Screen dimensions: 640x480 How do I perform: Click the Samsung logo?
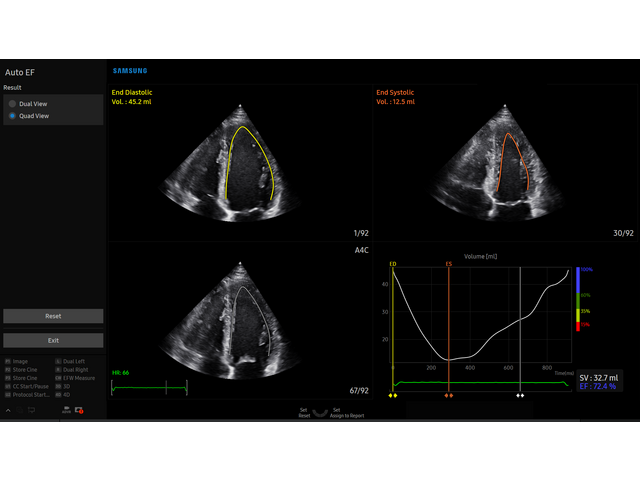tap(129, 71)
